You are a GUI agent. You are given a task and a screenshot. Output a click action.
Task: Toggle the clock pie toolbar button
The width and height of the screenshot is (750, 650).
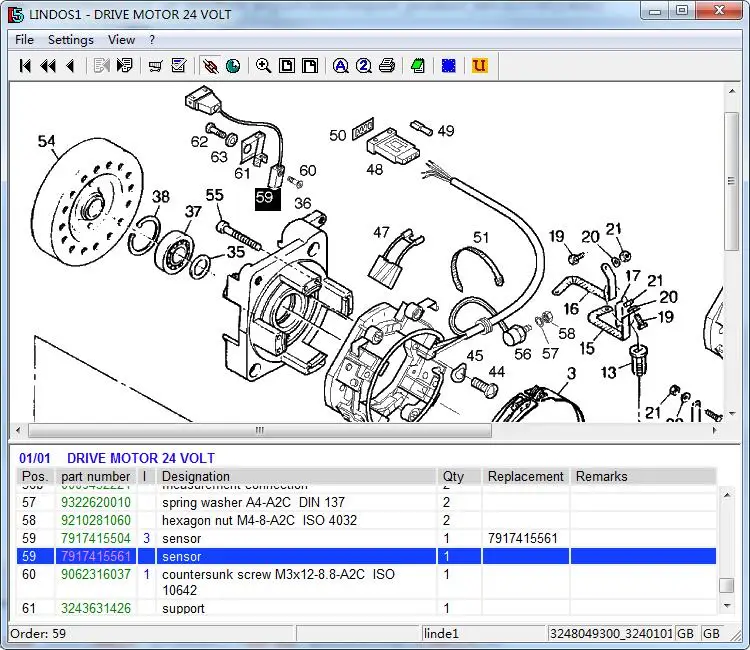click(233, 66)
